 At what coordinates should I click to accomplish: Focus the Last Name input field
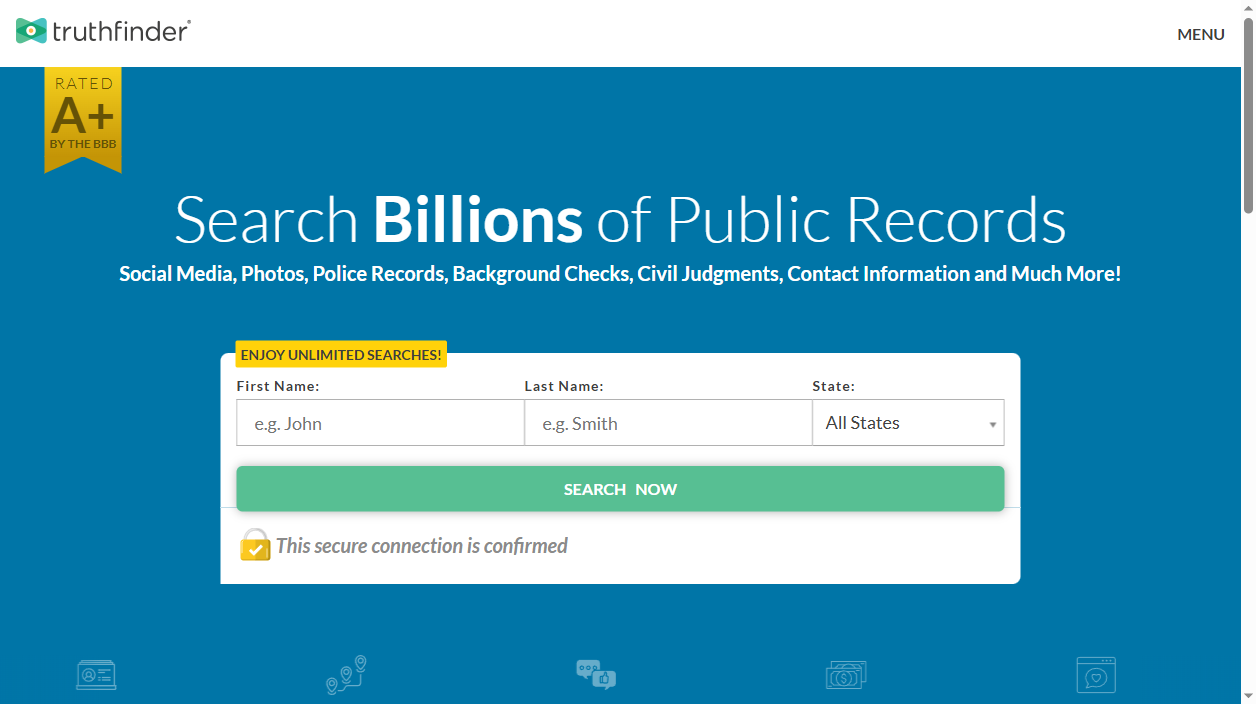click(668, 423)
